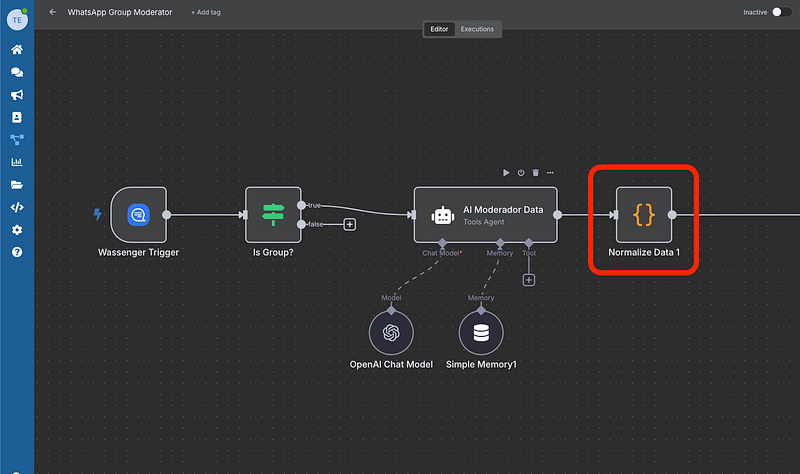The image size is (800, 474).
Task: Select the Normalize Data 1 node
Action: pyautogui.click(x=643, y=214)
